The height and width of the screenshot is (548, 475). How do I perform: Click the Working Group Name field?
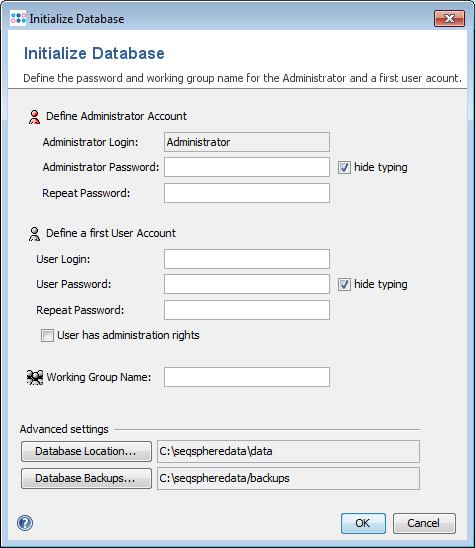tap(247, 377)
